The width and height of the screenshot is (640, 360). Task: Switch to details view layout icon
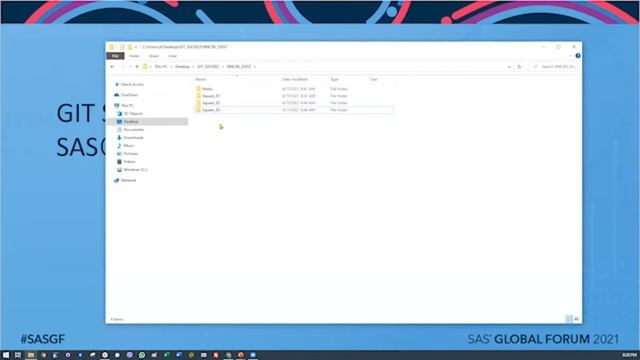pos(569,319)
